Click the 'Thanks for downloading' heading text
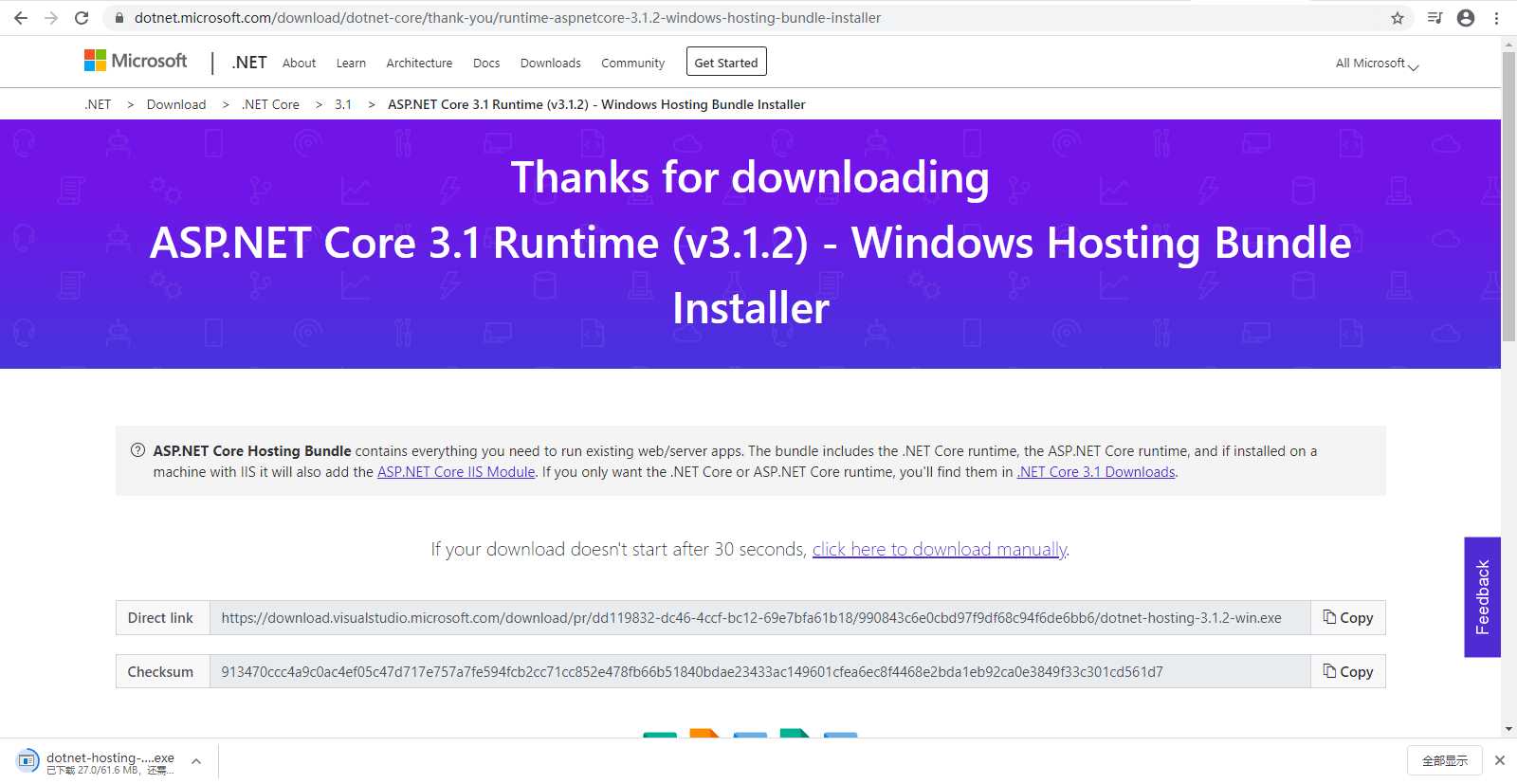The height and width of the screenshot is (784, 1517). [750, 177]
